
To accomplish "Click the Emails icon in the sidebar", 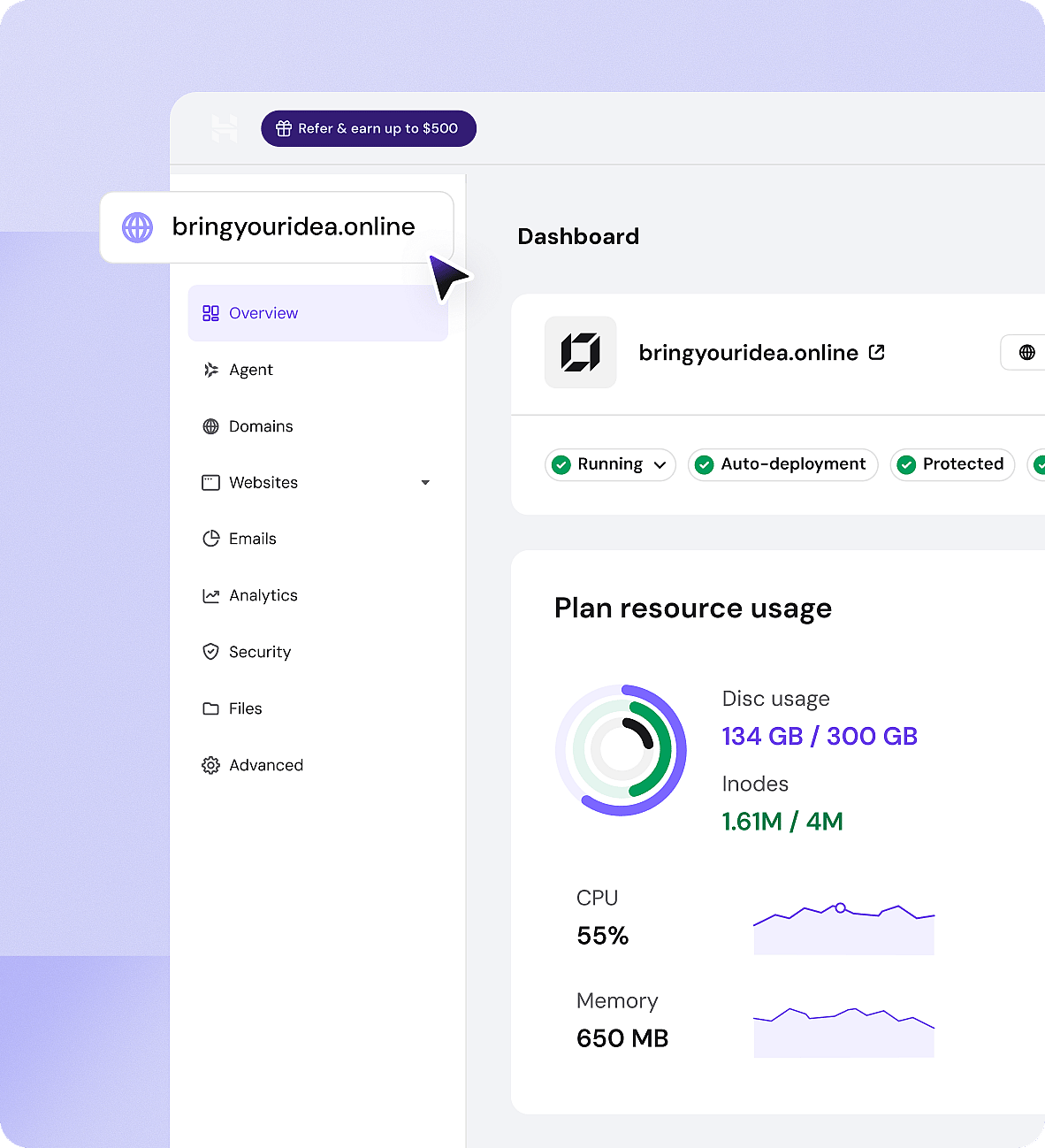I will [x=210, y=539].
